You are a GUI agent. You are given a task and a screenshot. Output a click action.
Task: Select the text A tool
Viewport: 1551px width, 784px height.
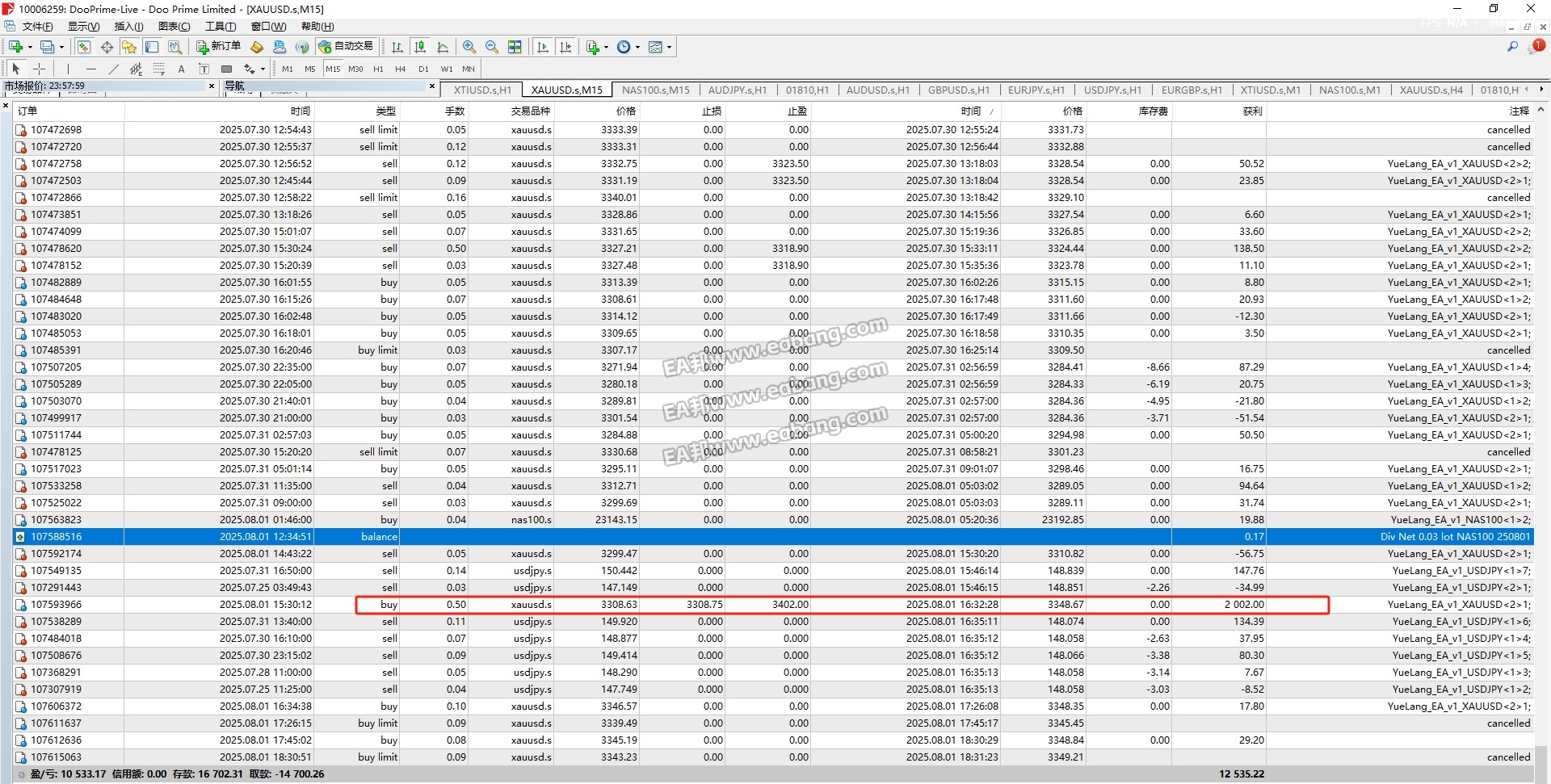coord(181,69)
